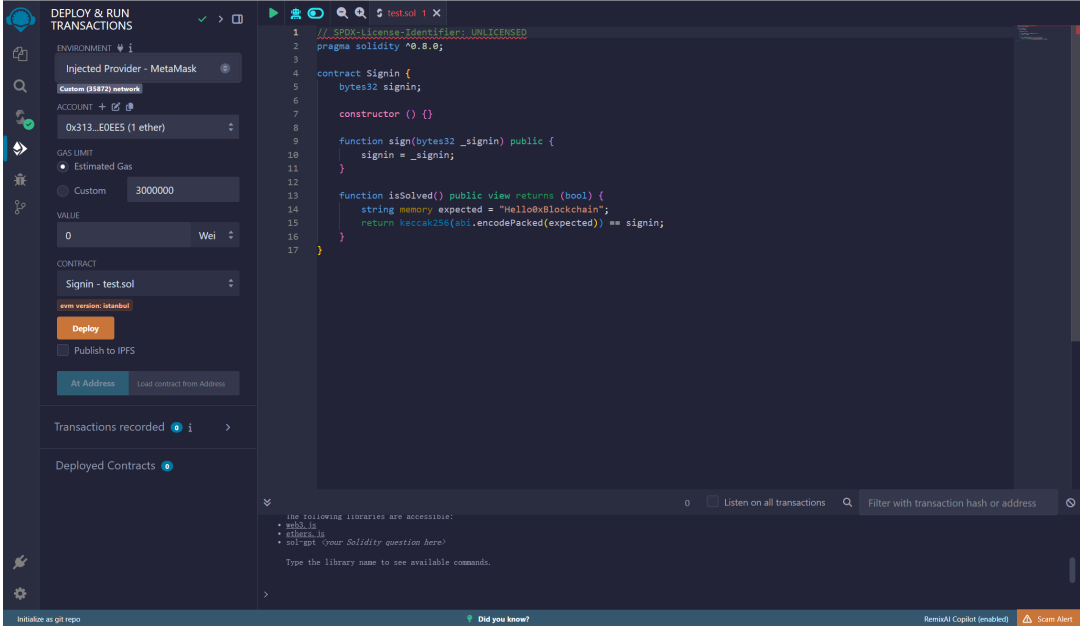This screenshot has height=627, width=1080.
Task: Click the zoom in magnifier icon
Action: (360, 13)
